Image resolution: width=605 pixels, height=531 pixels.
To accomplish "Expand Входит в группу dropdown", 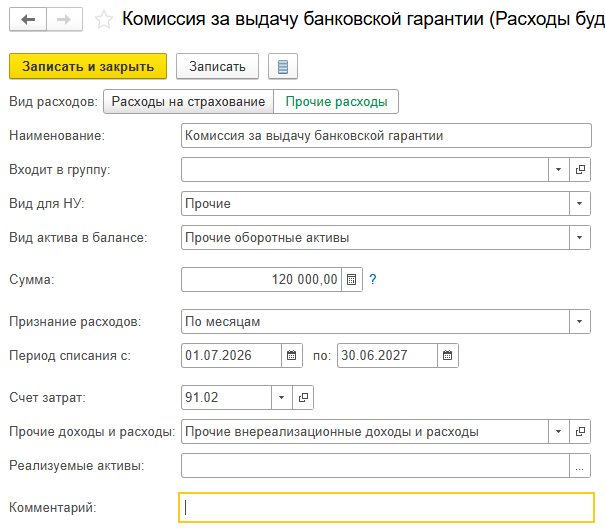I will coord(559,169).
